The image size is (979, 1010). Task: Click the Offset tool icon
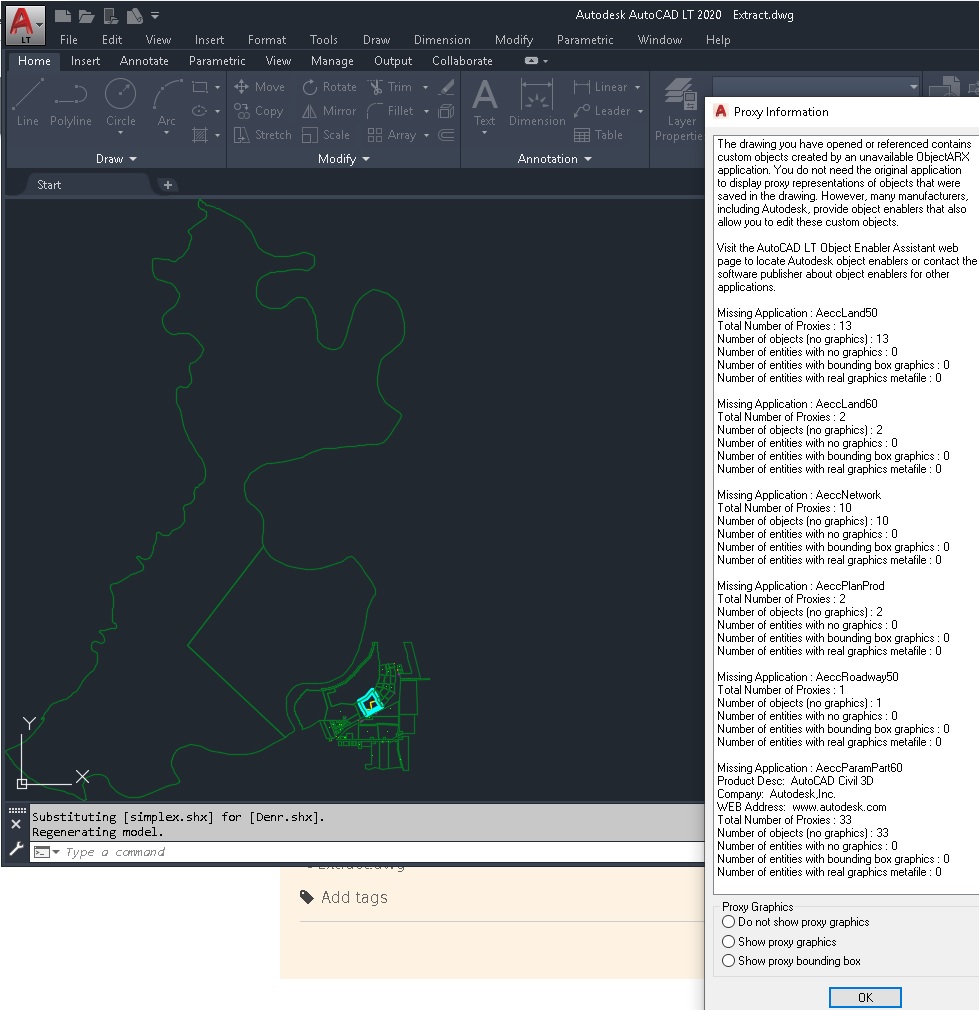coord(446,135)
